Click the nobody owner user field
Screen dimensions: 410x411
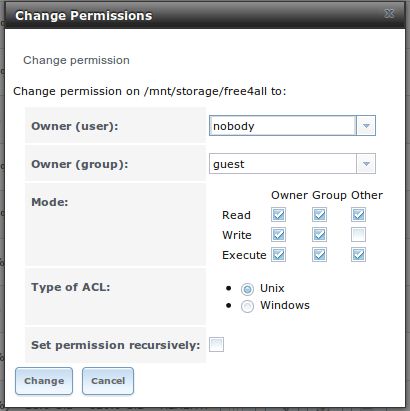coord(283,126)
